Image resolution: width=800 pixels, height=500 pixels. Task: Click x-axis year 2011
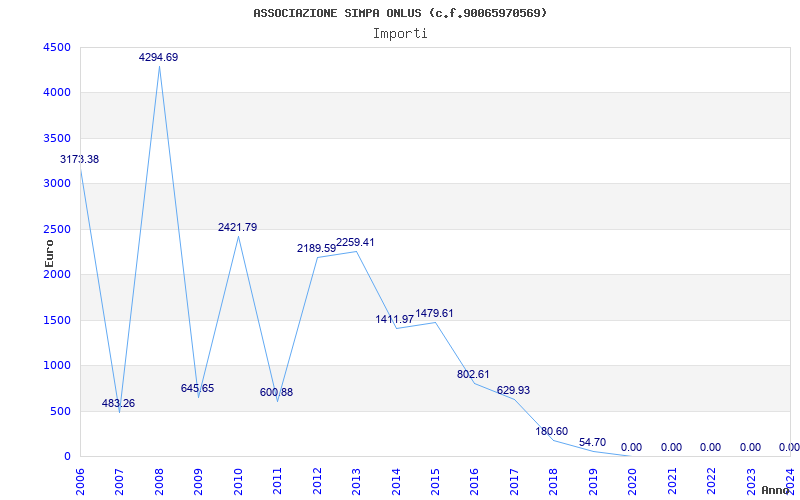(277, 482)
